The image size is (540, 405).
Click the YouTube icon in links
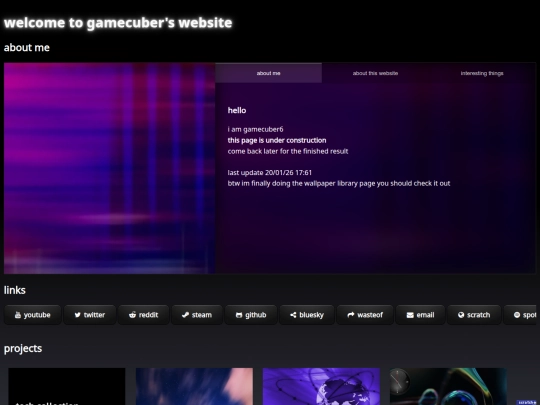click(18, 315)
